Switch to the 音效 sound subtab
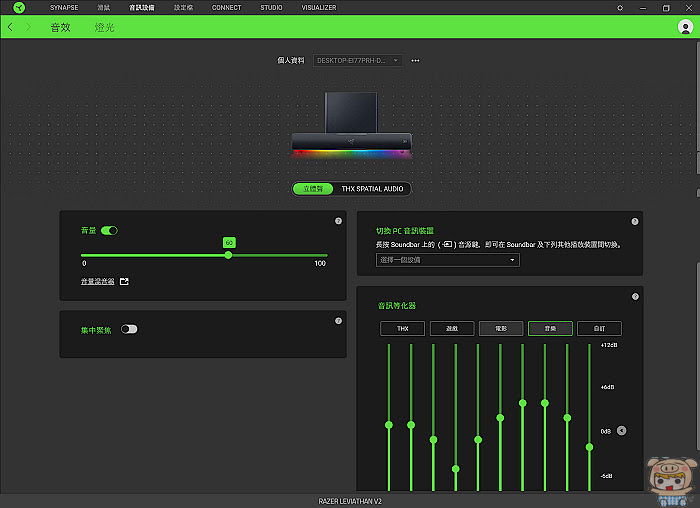 60,27
